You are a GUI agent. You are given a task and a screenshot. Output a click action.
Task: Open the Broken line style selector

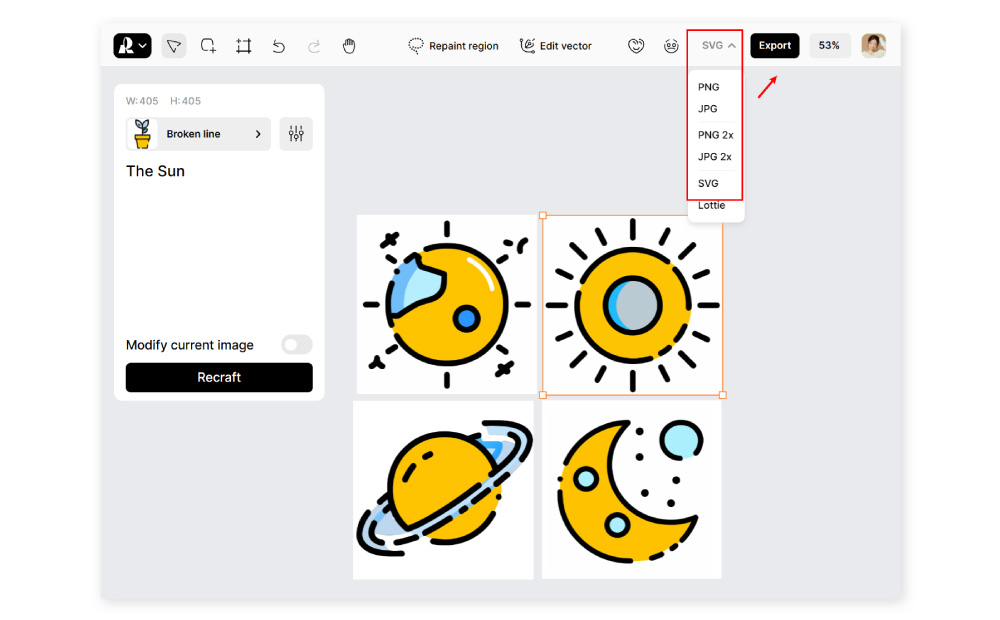(x=198, y=134)
